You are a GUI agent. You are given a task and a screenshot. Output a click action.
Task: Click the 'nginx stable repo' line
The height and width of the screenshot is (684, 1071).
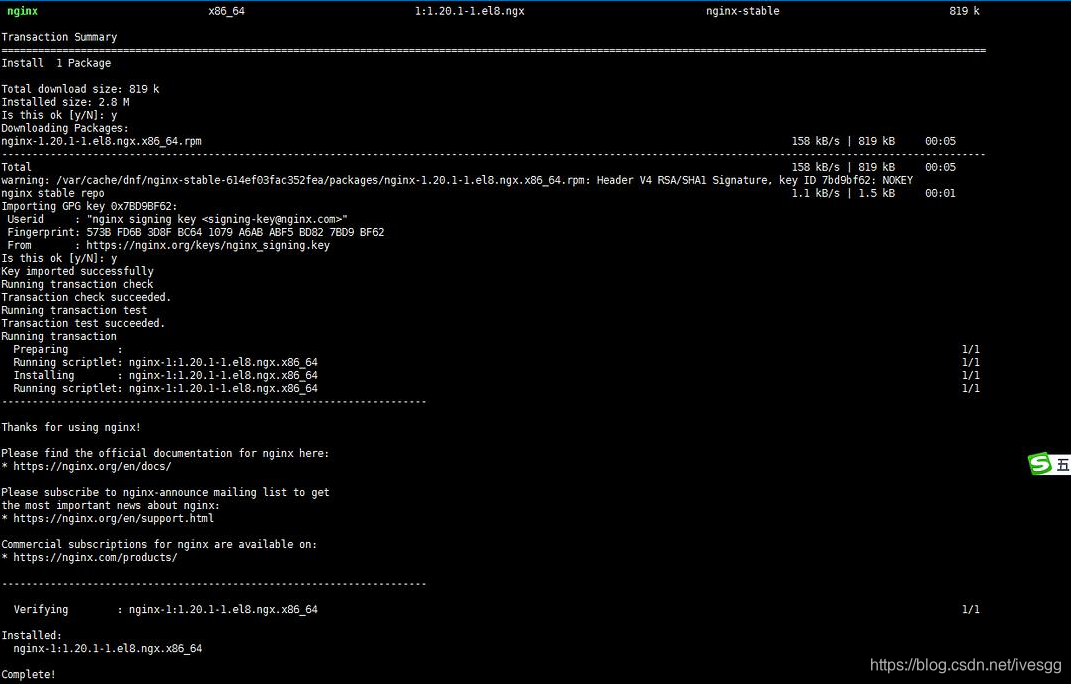(53, 193)
